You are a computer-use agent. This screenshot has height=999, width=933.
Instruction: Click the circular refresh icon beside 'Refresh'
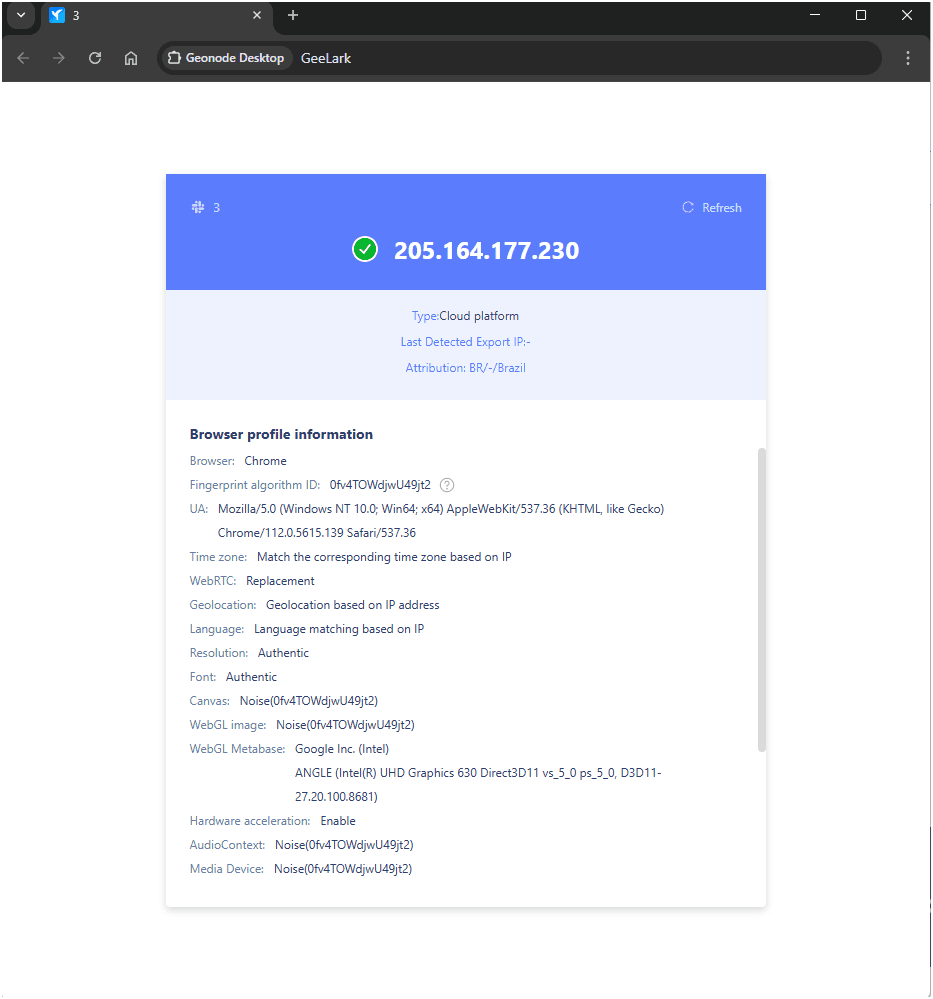pyautogui.click(x=687, y=207)
